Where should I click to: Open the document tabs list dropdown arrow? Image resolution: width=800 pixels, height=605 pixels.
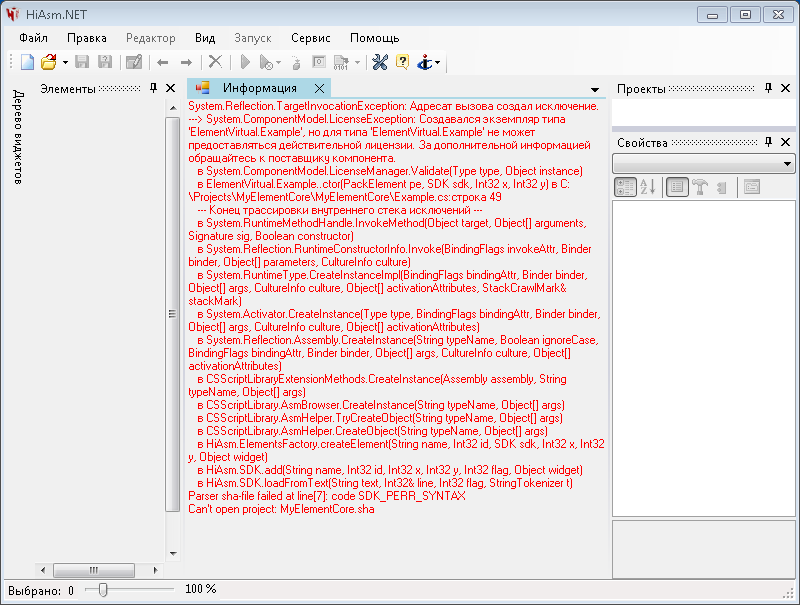(x=596, y=89)
